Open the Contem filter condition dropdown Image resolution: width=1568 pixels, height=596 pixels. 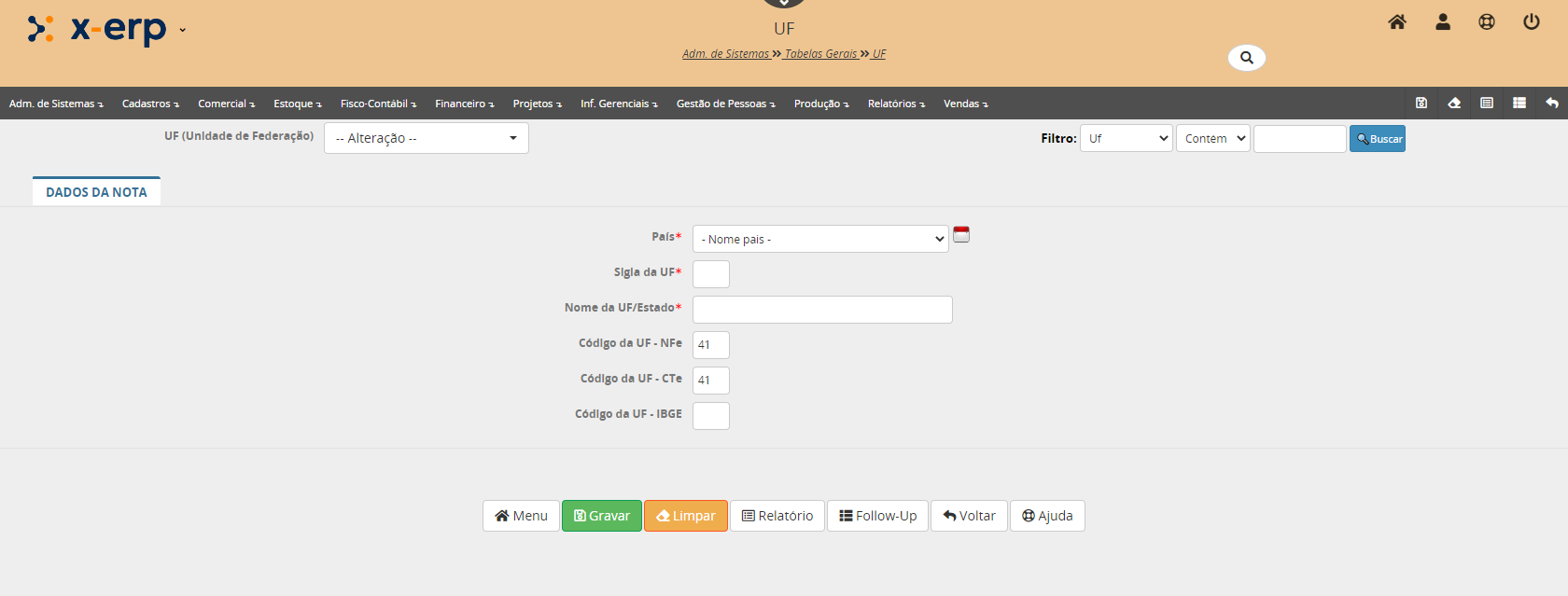pos(1212,139)
